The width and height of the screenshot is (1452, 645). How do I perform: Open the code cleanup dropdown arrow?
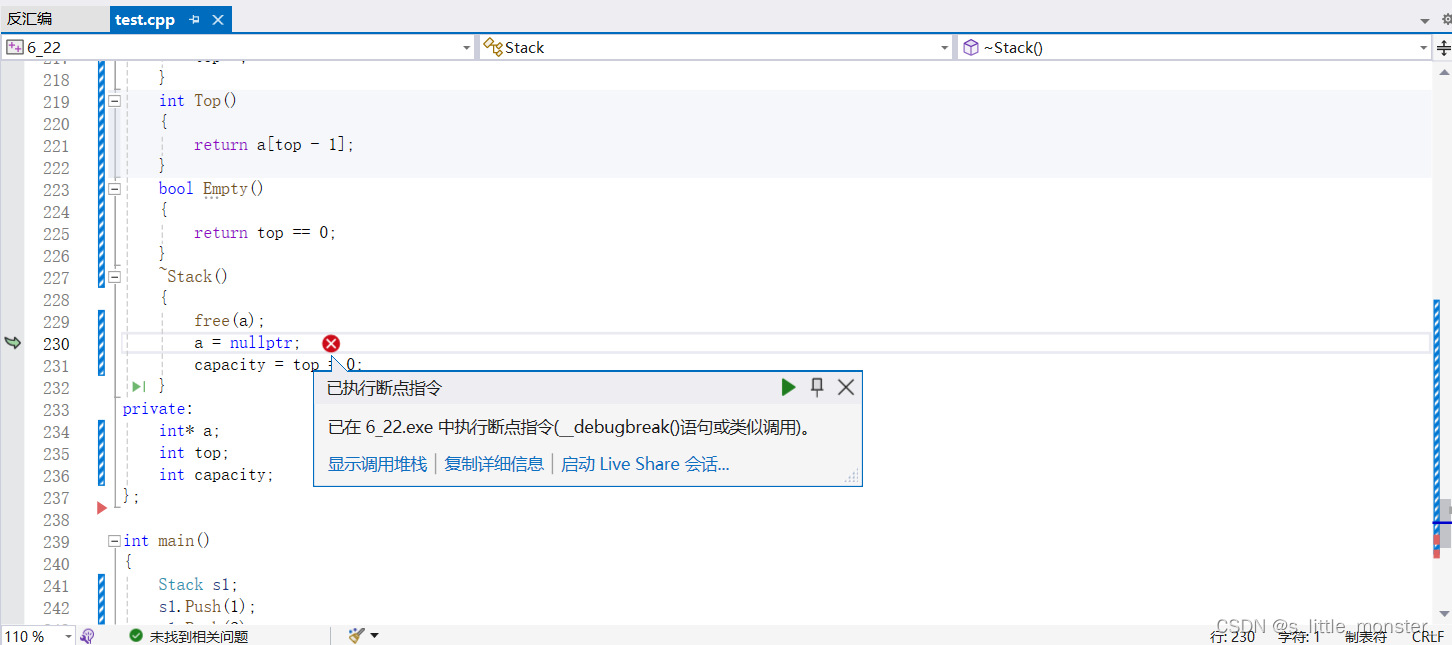(x=375, y=636)
